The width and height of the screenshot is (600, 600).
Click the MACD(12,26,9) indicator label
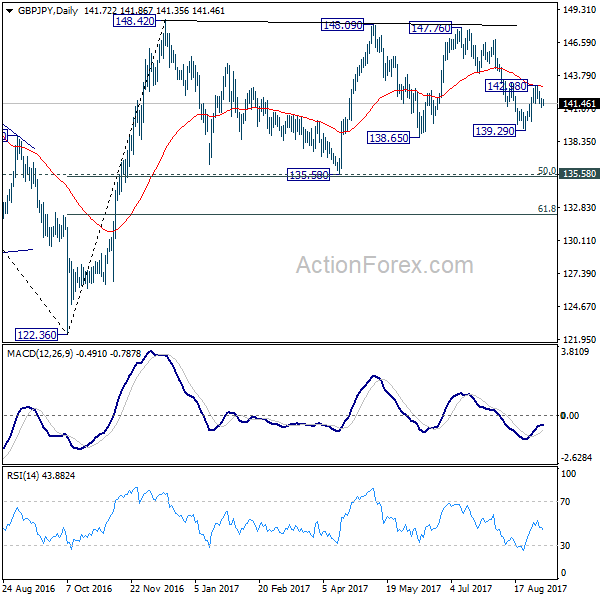pos(40,354)
